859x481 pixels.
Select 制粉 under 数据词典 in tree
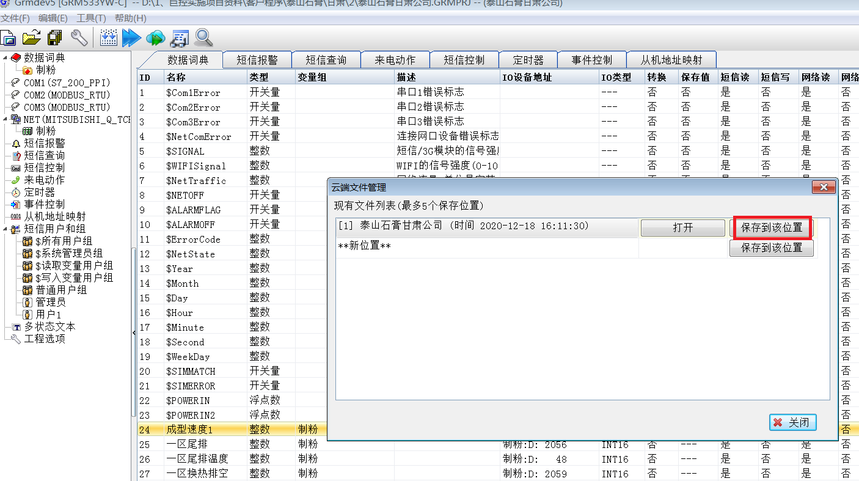pos(45,70)
